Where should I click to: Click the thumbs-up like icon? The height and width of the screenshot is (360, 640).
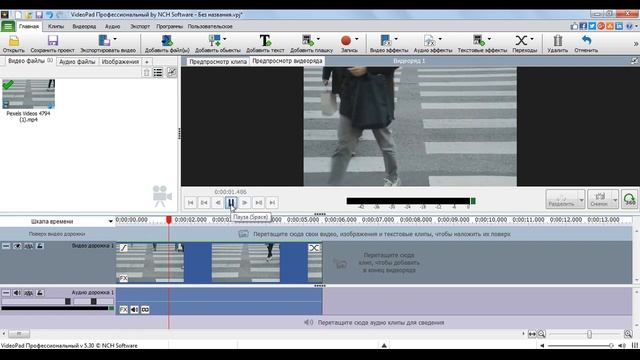pyautogui.click(x=574, y=26)
